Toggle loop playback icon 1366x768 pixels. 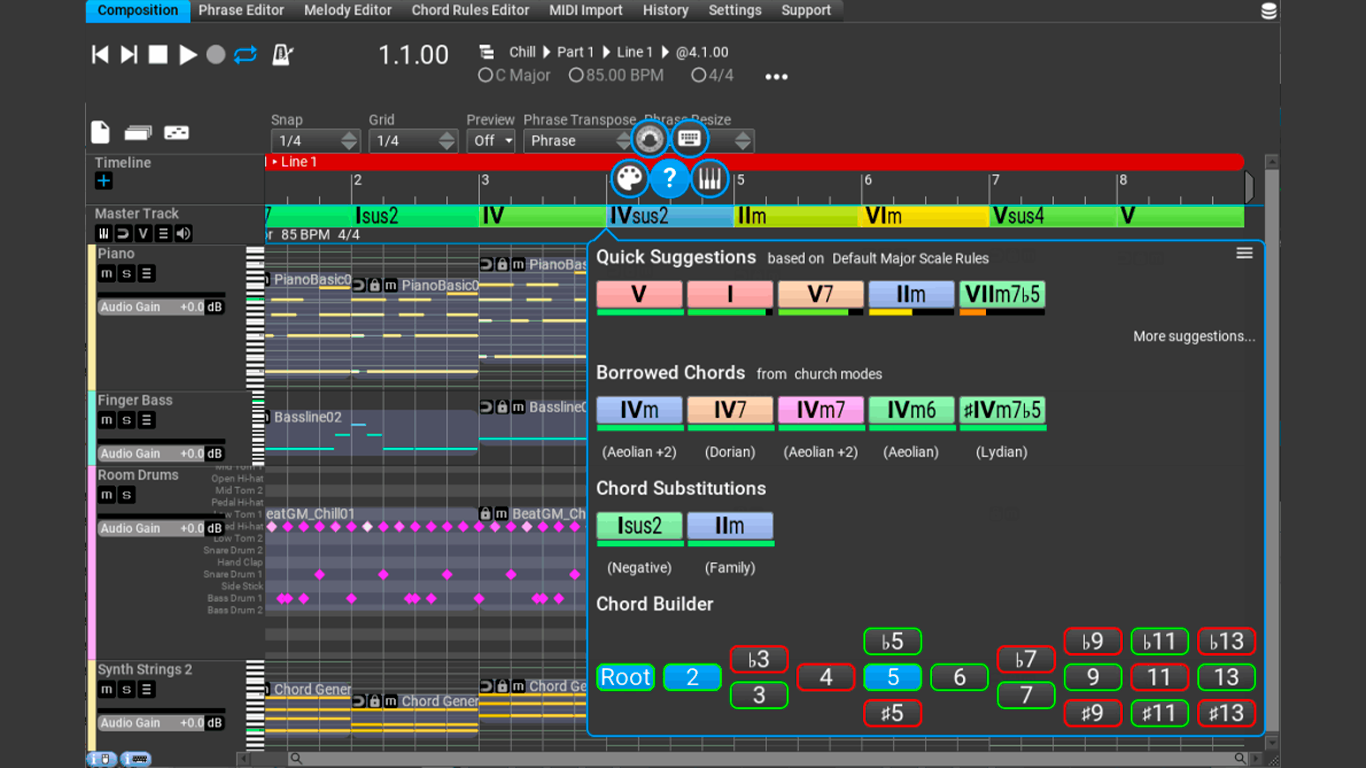coord(245,55)
